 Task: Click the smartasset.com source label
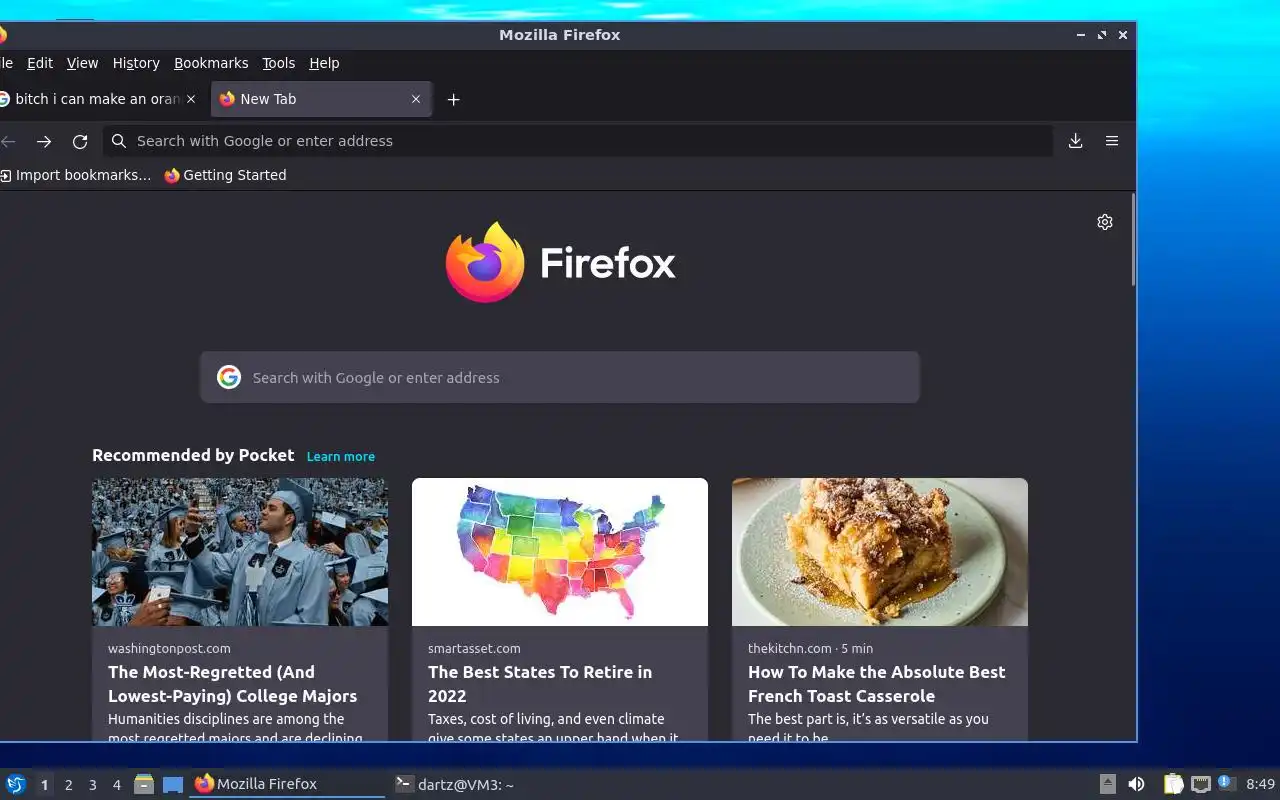point(474,648)
